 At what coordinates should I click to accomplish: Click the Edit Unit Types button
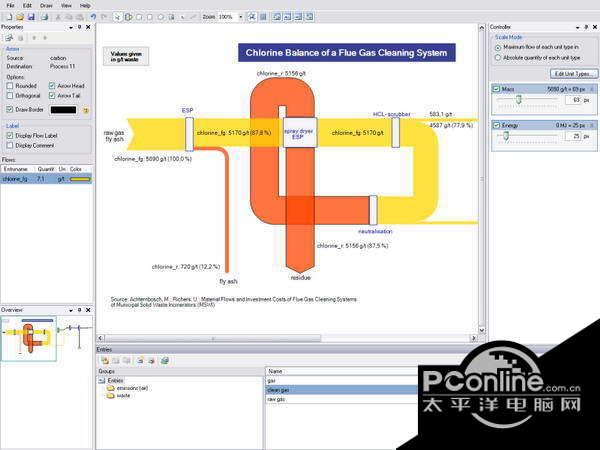pos(573,73)
